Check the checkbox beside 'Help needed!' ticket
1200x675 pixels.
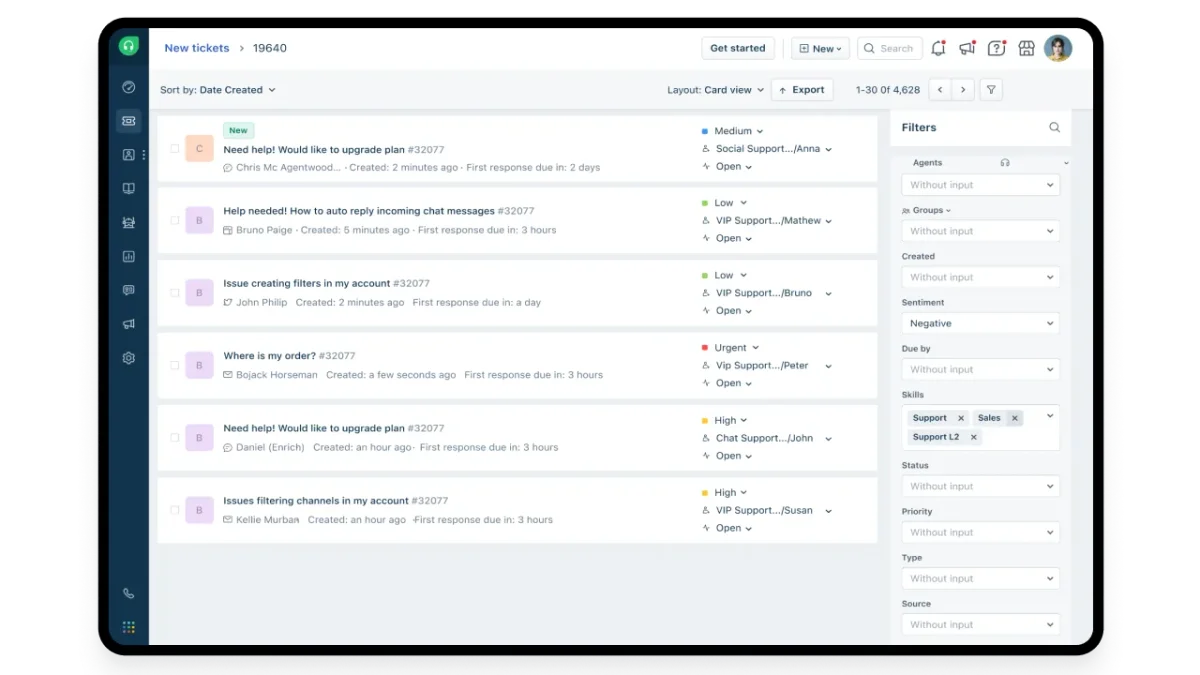(x=174, y=219)
